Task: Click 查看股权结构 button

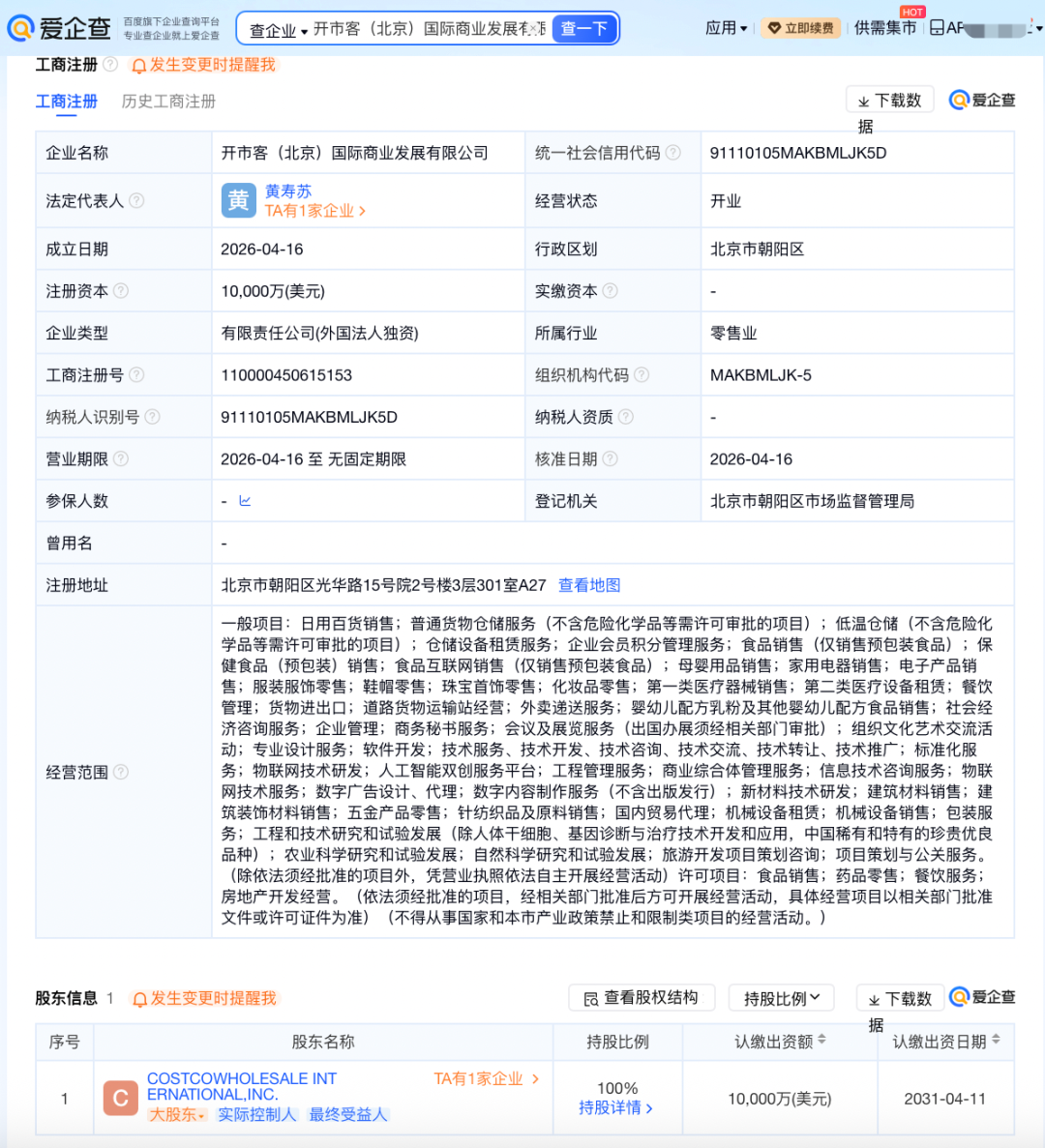Action: point(642,998)
